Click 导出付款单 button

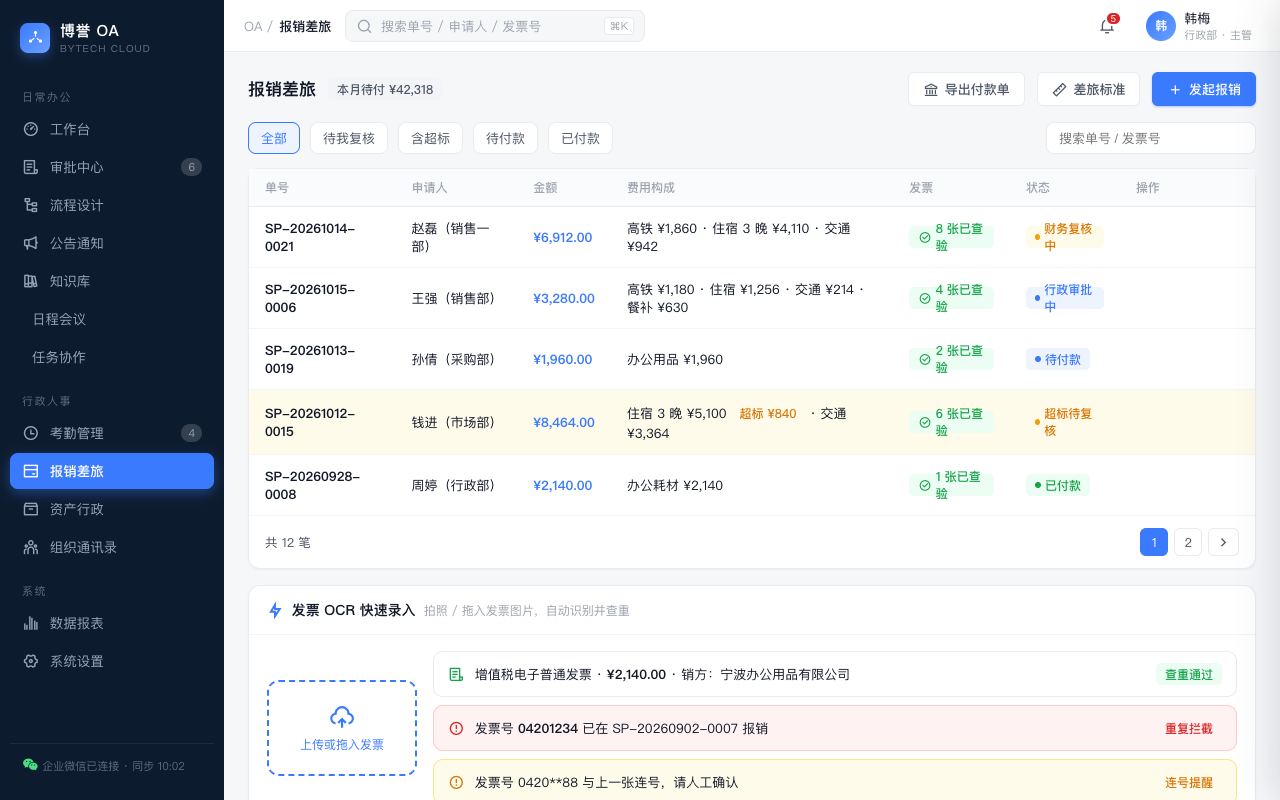coord(966,89)
